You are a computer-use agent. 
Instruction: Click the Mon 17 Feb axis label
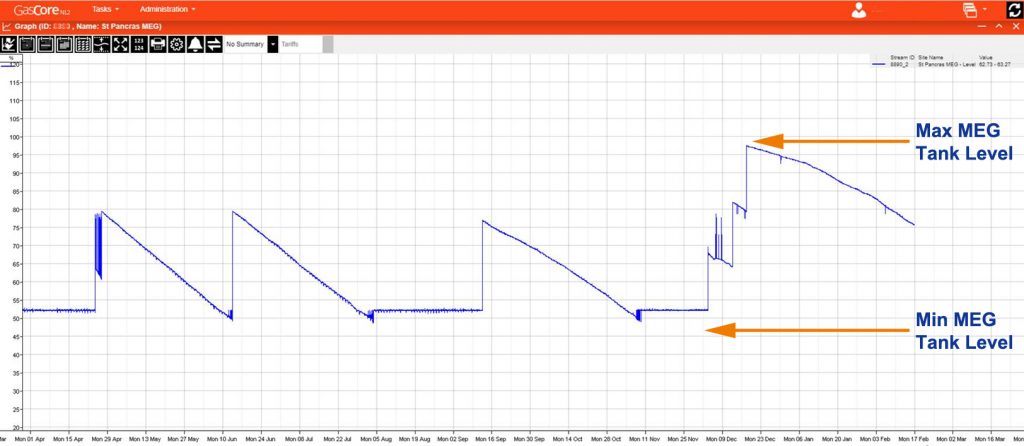(x=913, y=440)
